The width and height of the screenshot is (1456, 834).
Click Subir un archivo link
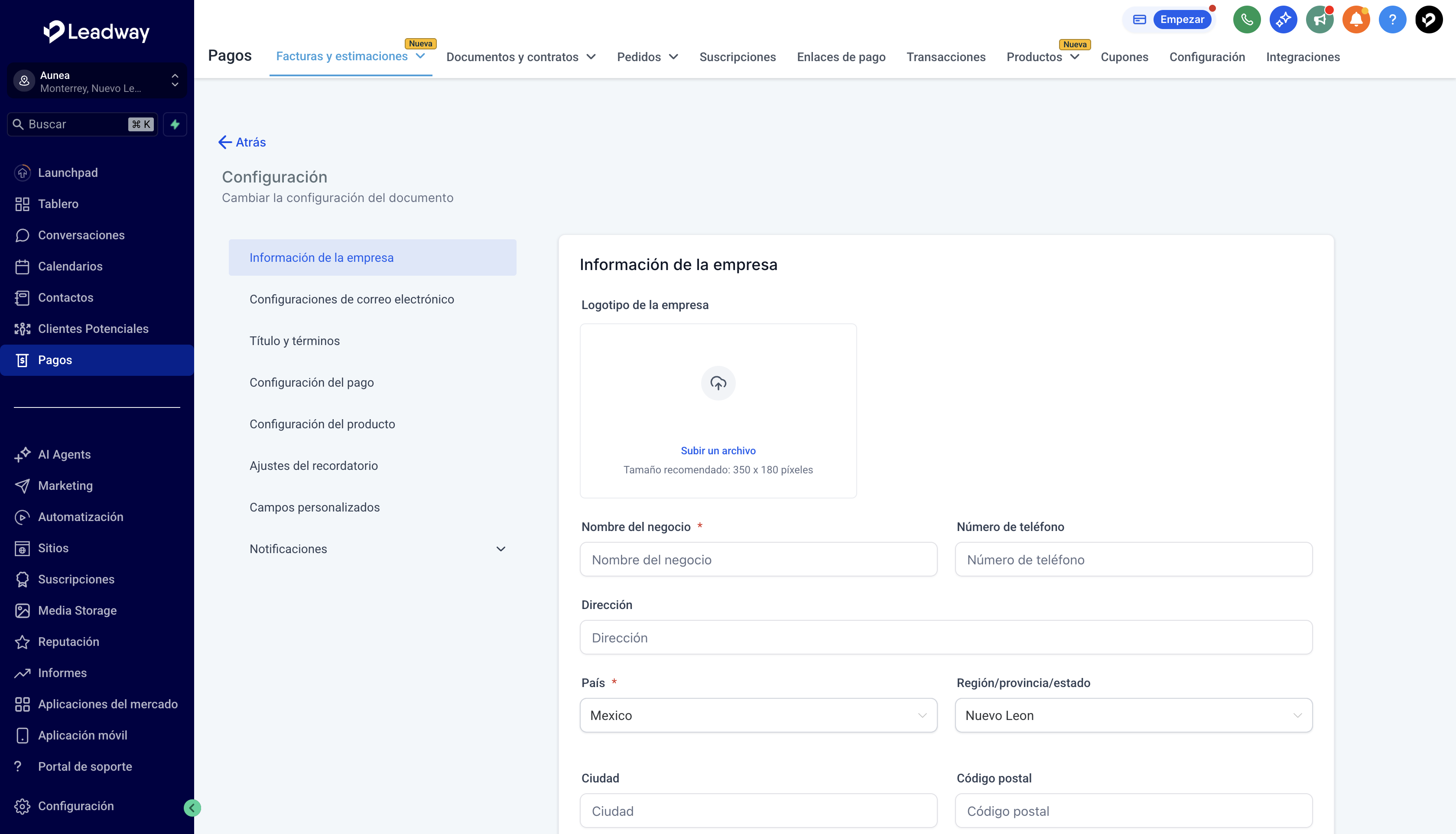point(718,451)
